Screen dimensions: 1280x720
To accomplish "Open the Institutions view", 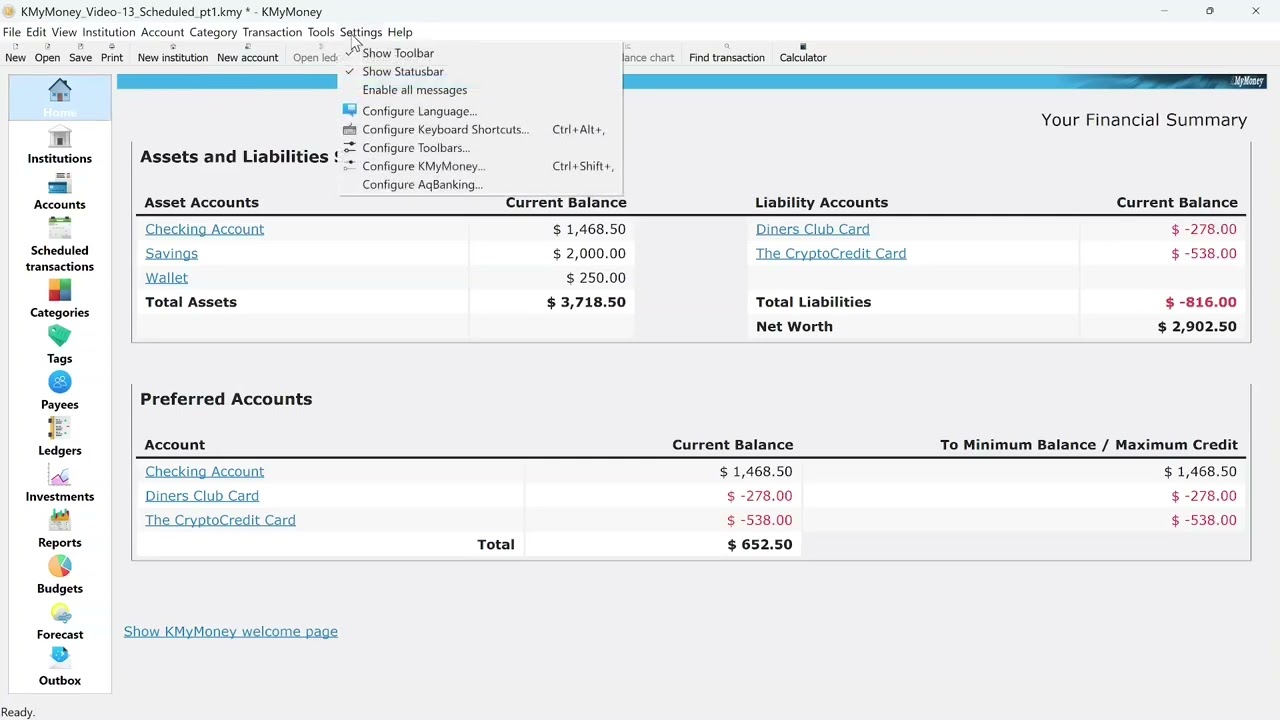I will (x=60, y=146).
